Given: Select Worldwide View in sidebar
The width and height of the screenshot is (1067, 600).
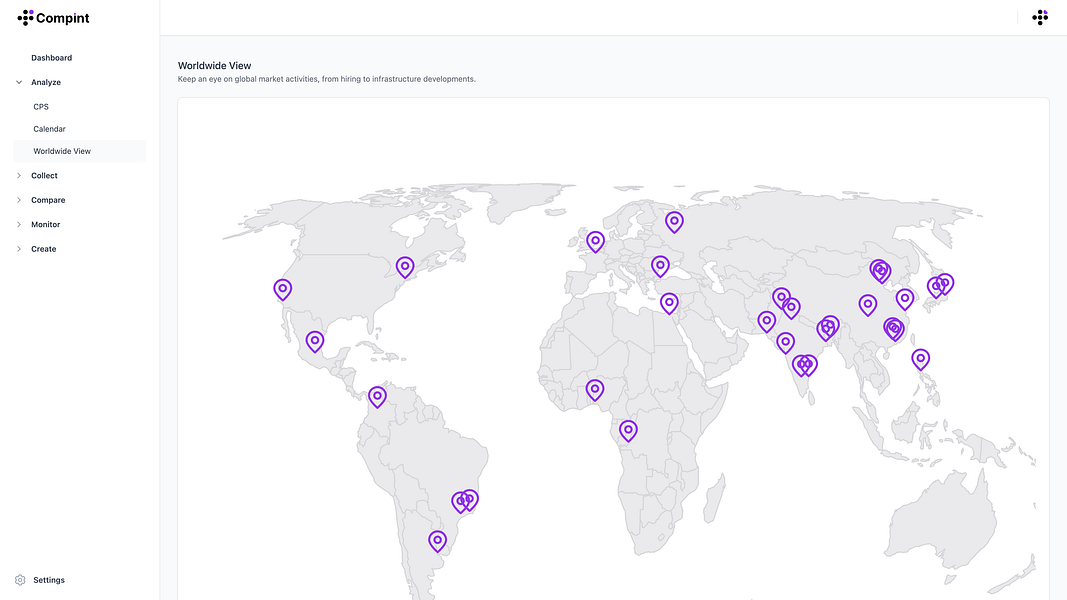Looking at the screenshot, I should pyautogui.click(x=62, y=152).
